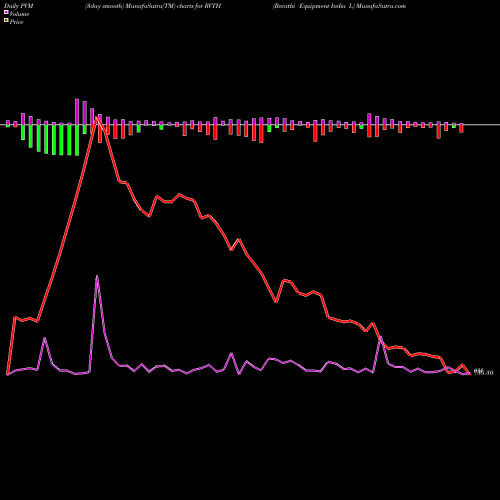Click the tallest purple volume bar above the baseline
This screenshot has width=500, height=500.
(77, 112)
